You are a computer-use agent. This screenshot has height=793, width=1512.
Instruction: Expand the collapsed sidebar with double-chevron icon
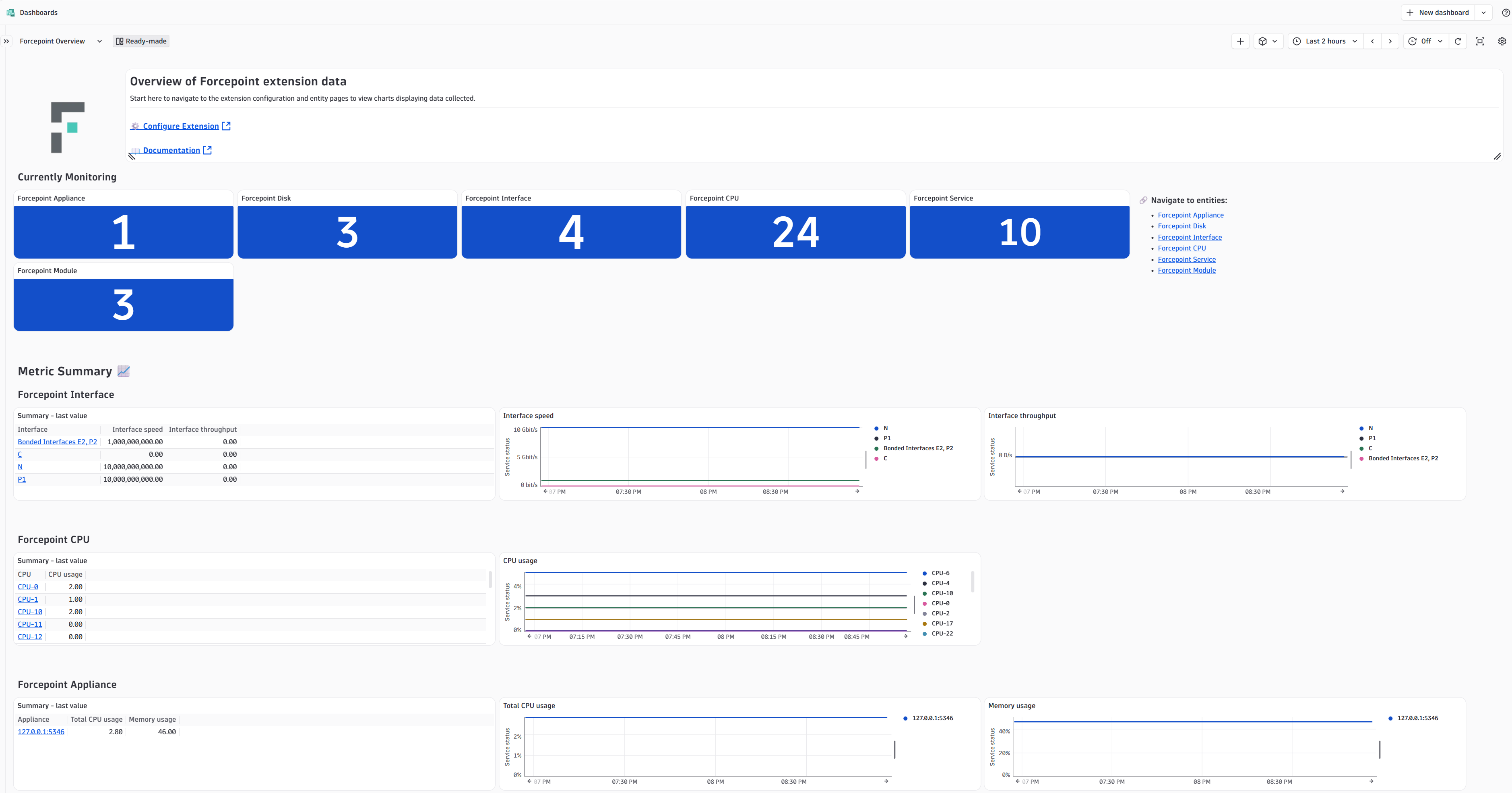[x=6, y=41]
